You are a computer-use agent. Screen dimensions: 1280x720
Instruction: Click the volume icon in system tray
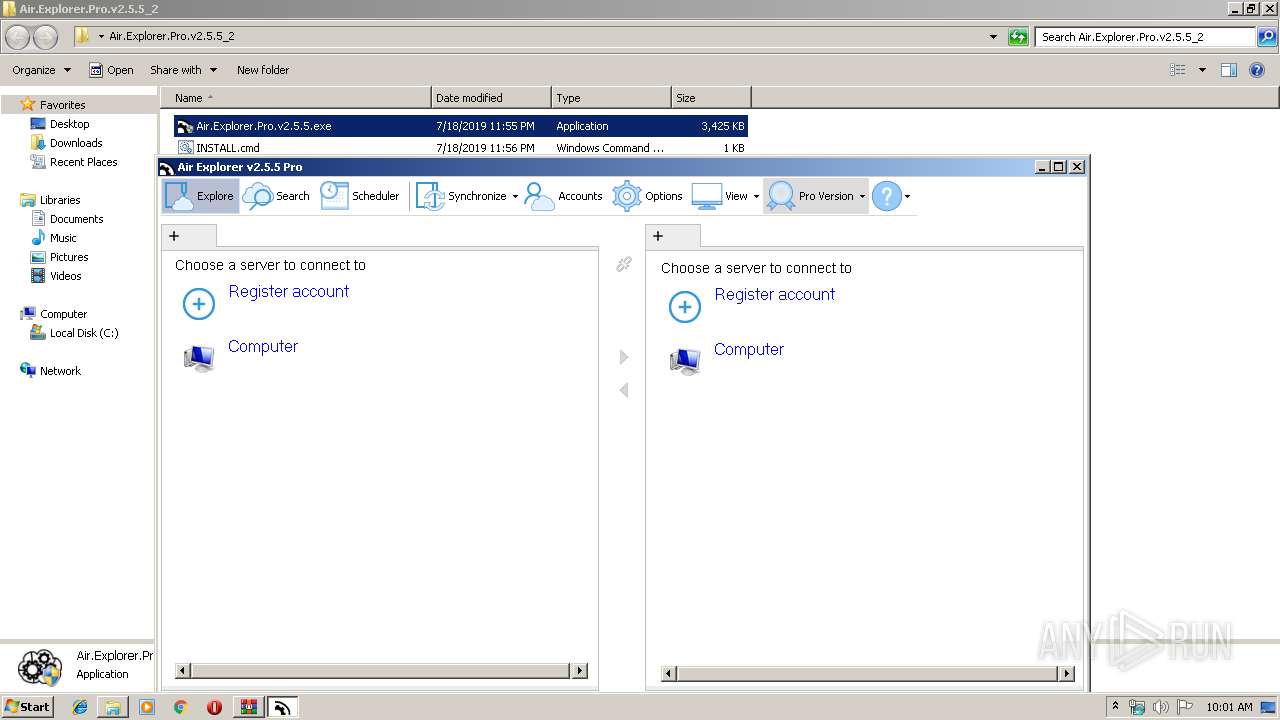click(1160, 707)
